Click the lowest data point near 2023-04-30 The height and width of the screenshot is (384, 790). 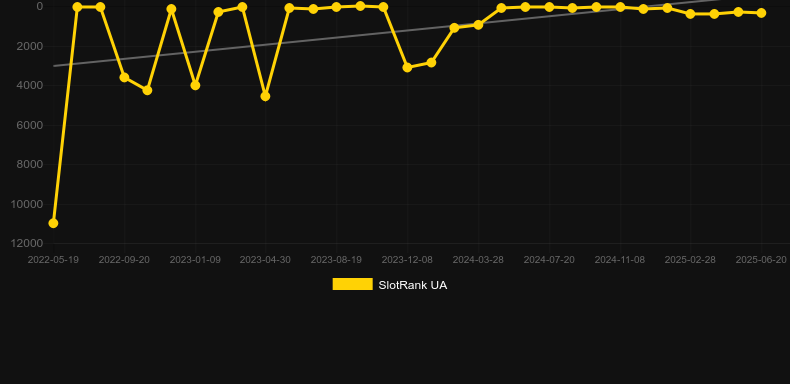pyautogui.click(x=266, y=96)
